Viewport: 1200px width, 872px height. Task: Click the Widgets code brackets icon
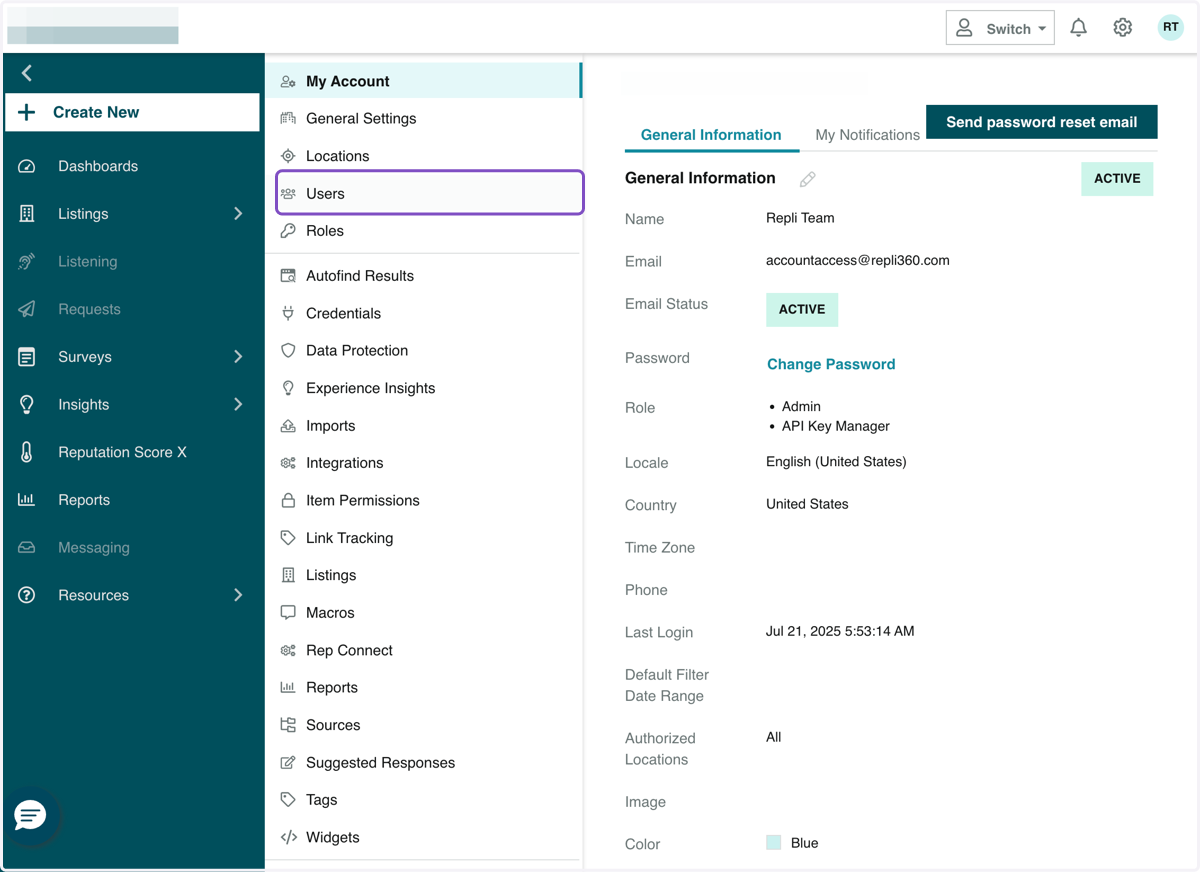288,838
